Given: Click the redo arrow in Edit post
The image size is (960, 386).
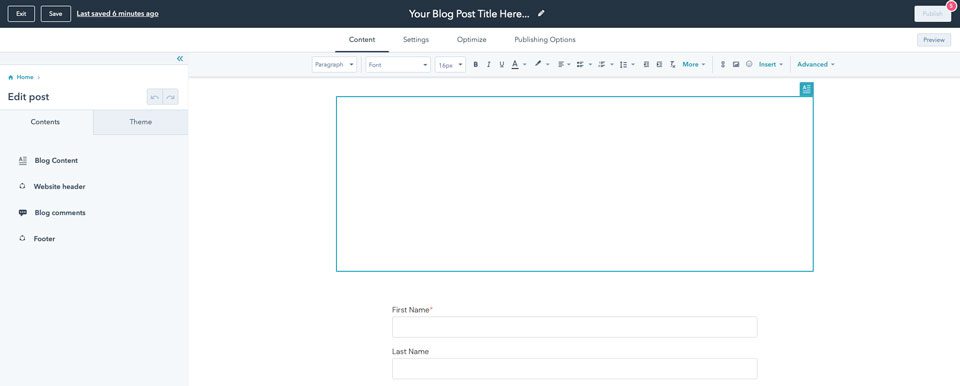Looking at the screenshot, I should (171, 97).
